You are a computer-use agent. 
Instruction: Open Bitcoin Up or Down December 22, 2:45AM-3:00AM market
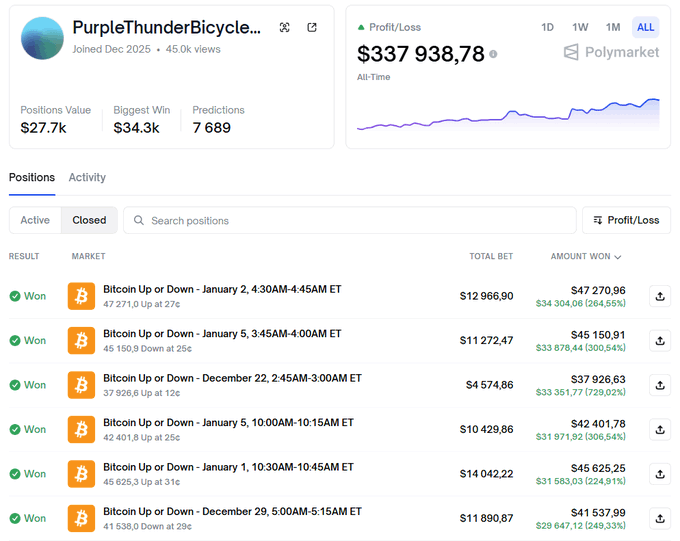point(232,378)
